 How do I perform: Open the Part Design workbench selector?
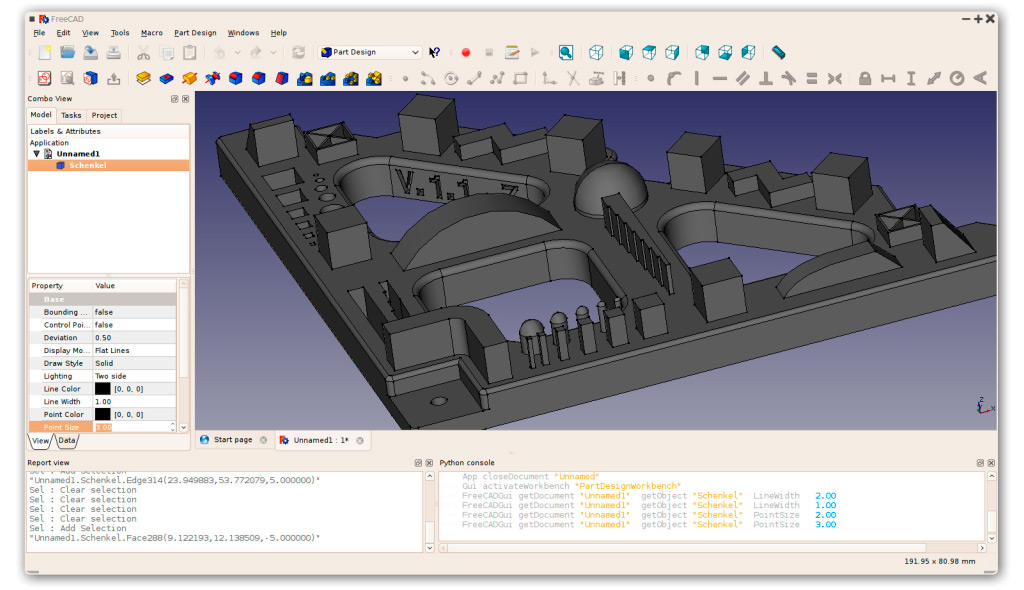(414, 52)
